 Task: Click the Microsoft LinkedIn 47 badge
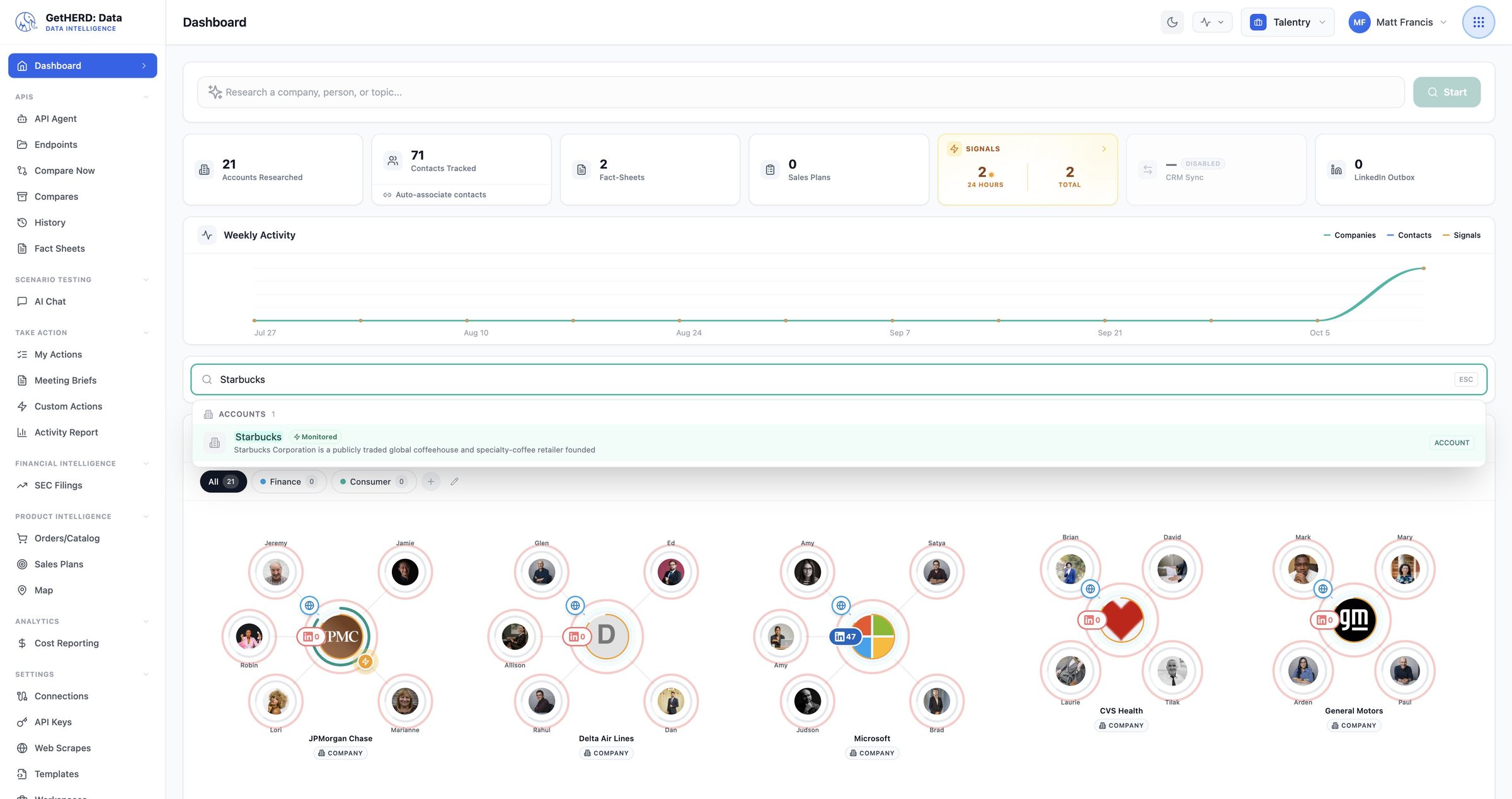point(845,636)
